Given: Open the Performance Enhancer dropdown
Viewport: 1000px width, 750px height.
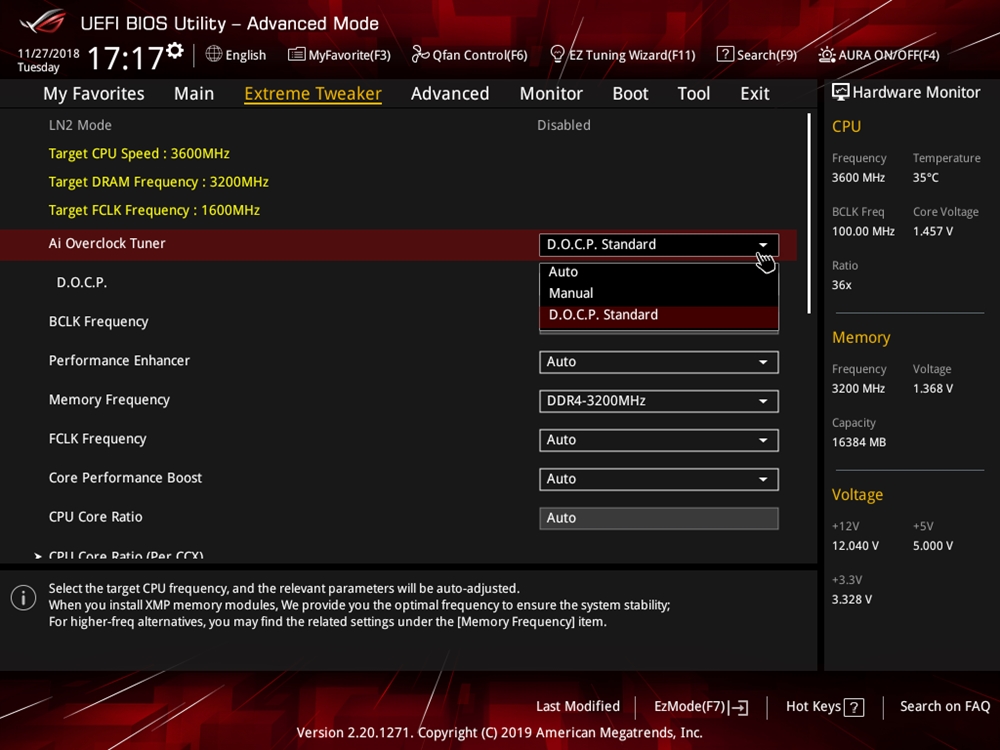Looking at the screenshot, I should [658, 362].
